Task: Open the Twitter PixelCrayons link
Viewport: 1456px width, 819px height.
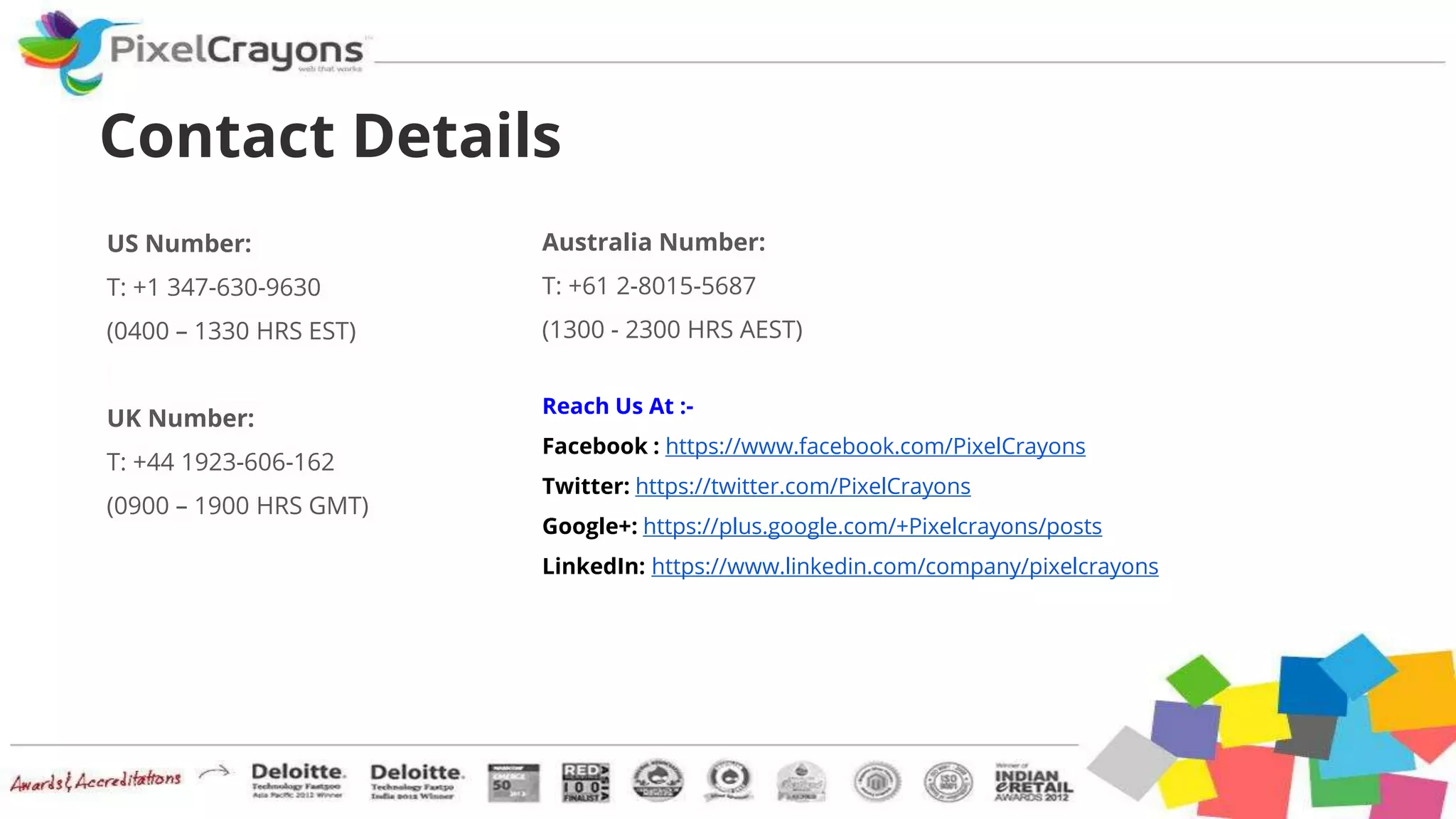Action: tap(803, 486)
